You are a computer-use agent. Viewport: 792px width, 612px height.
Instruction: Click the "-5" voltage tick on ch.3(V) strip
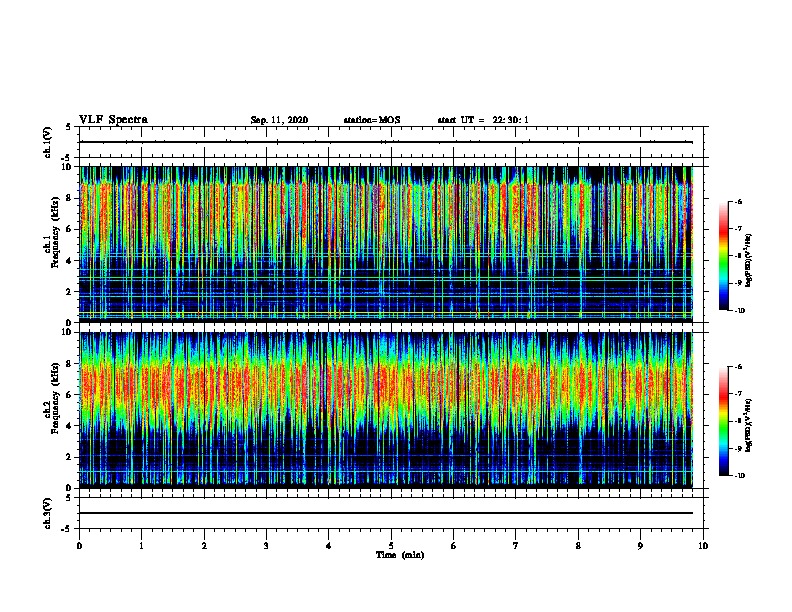pyautogui.click(x=67, y=529)
